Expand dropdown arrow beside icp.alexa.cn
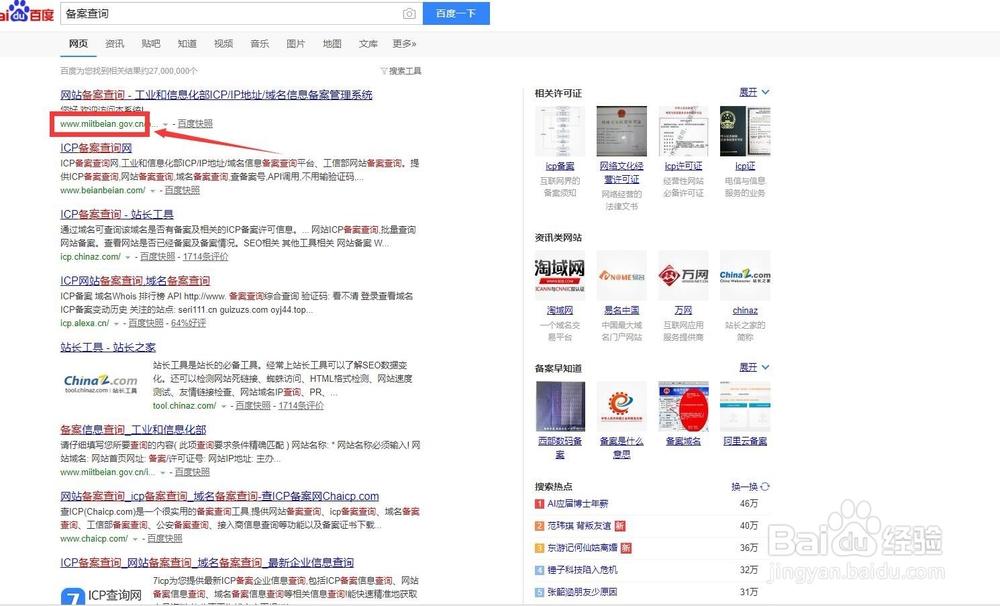This screenshot has height=606, width=1000. click(x=116, y=324)
